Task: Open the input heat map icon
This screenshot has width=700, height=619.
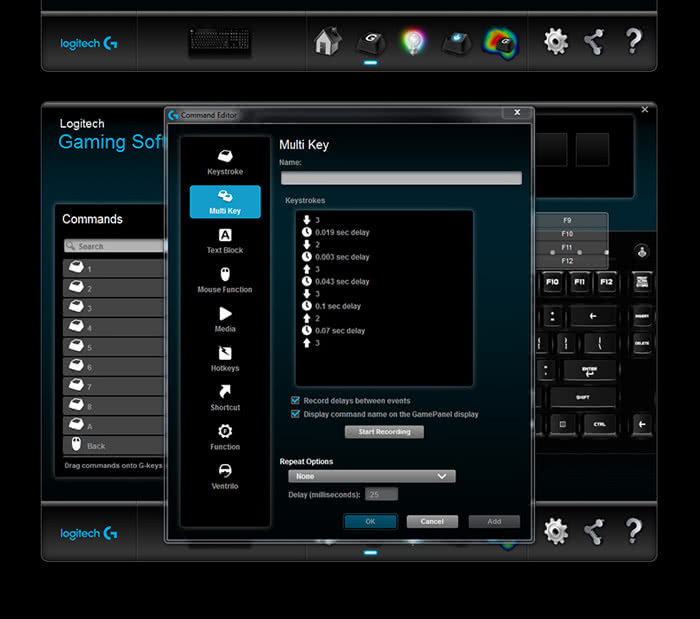Action: (x=499, y=42)
